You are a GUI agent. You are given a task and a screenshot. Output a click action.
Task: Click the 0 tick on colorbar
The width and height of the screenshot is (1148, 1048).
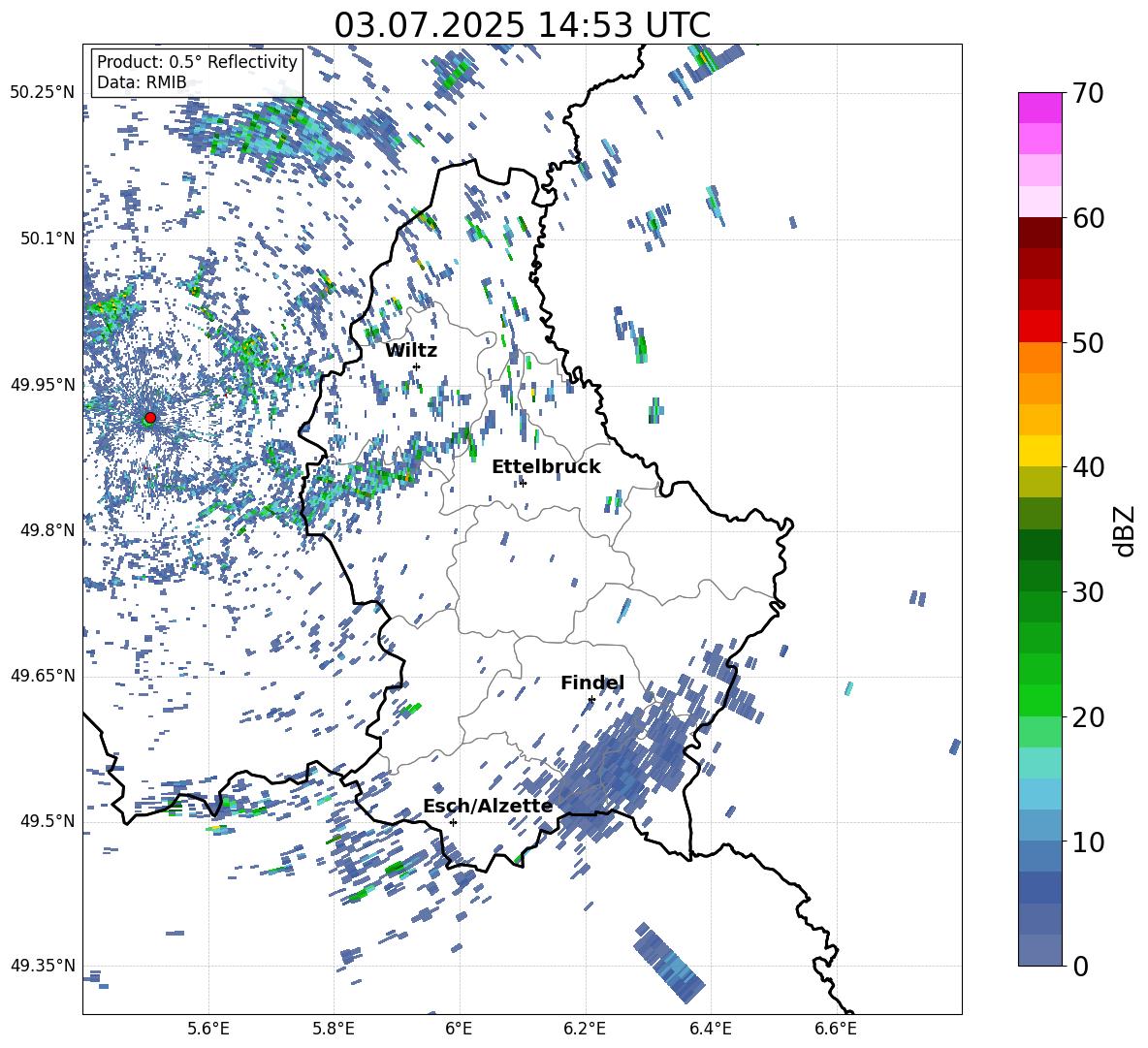(1080, 966)
